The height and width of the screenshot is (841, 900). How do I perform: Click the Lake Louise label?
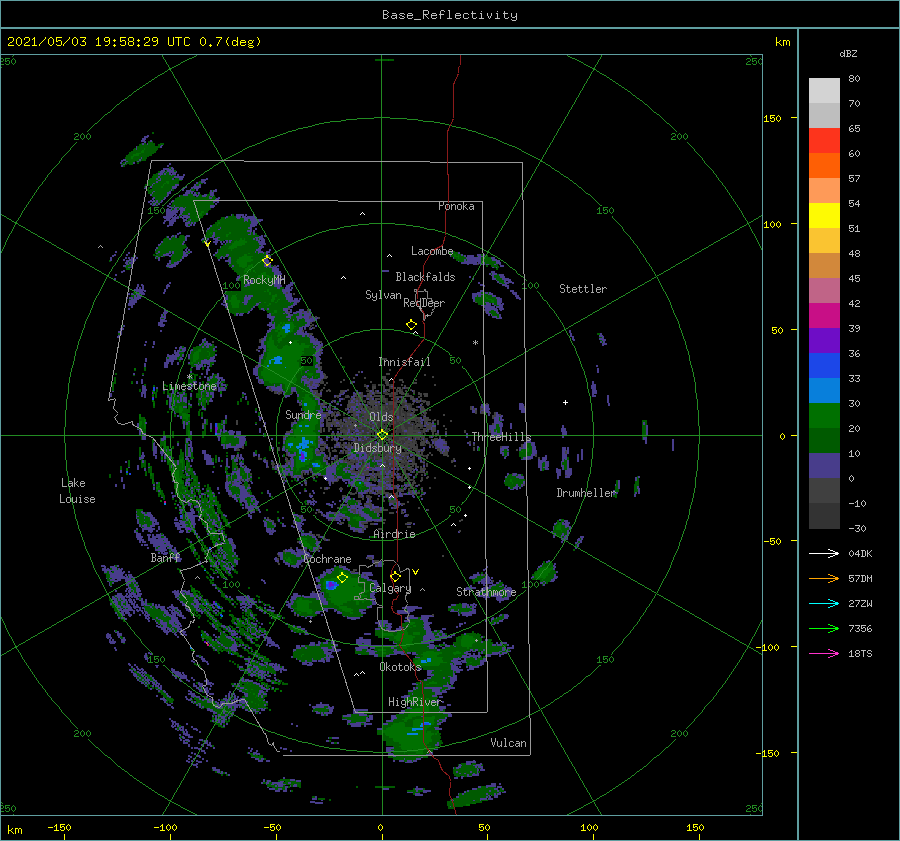[77, 491]
